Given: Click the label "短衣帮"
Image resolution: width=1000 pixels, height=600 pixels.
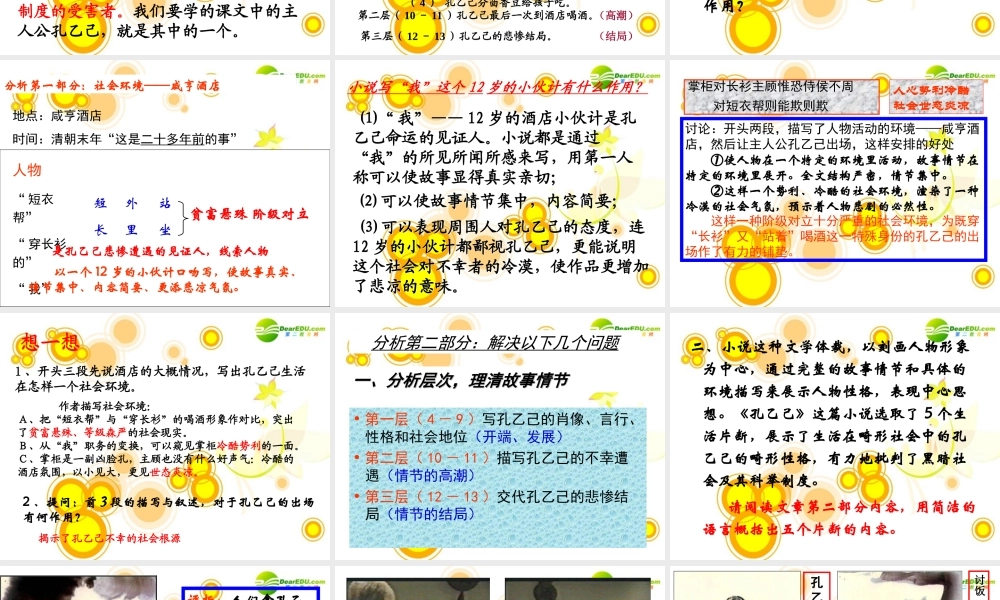Looking at the screenshot, I should pyautogui.click(x=36, y=207).
